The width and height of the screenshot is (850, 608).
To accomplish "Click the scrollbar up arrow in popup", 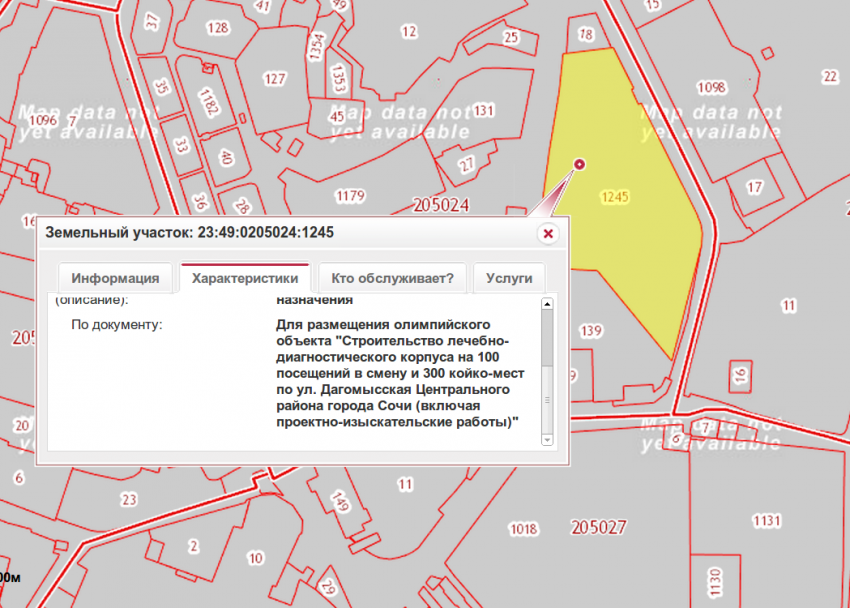I will click(547, 304).
